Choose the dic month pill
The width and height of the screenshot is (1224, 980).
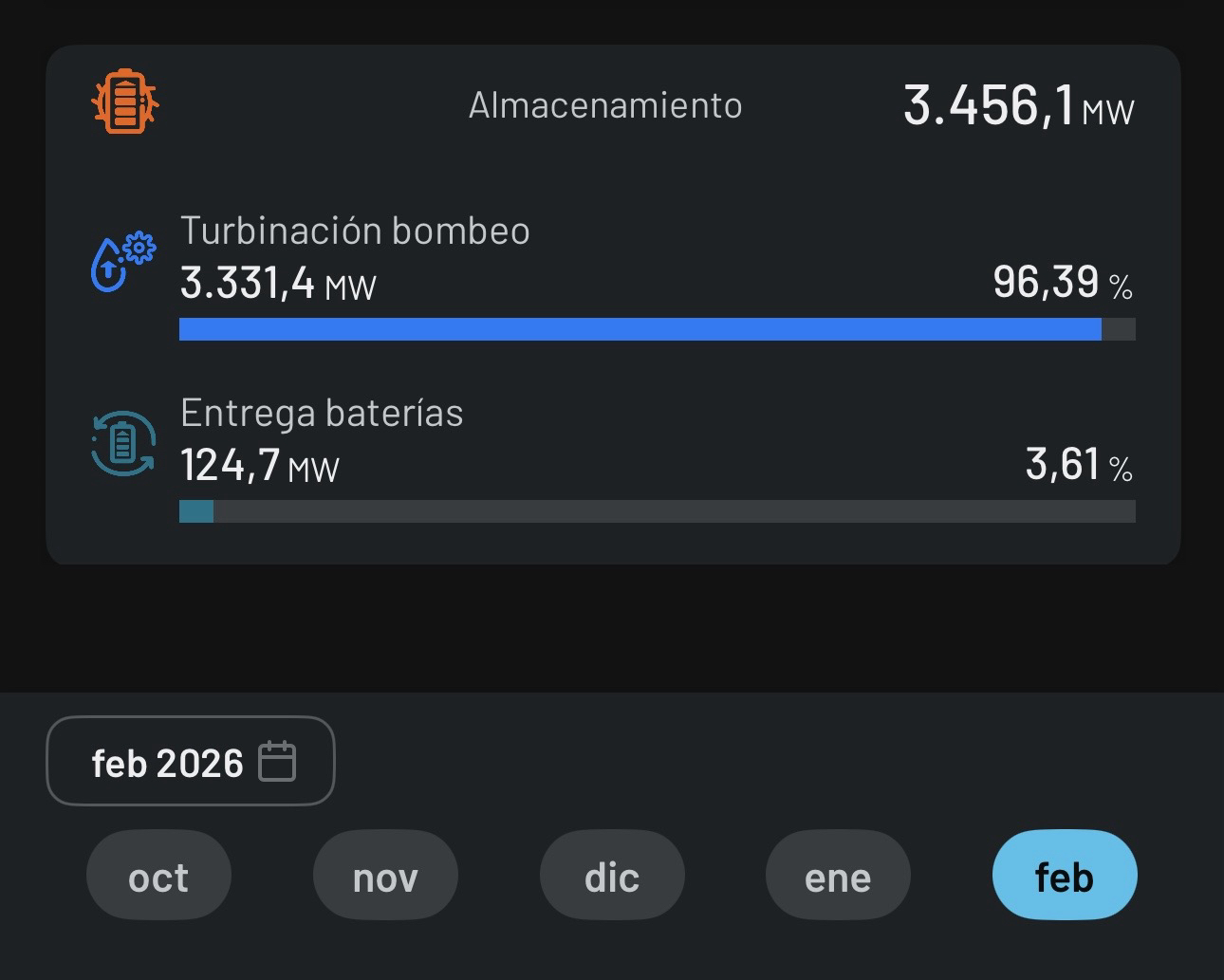[612, 876]
